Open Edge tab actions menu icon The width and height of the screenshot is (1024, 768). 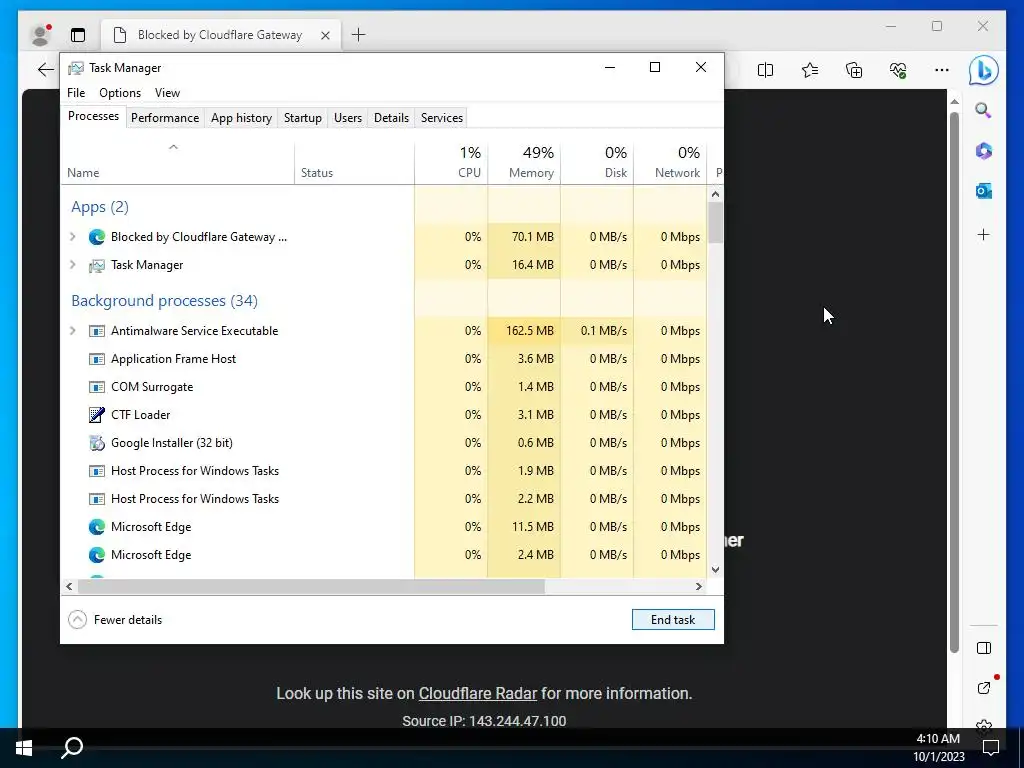(x=78, y=35)
